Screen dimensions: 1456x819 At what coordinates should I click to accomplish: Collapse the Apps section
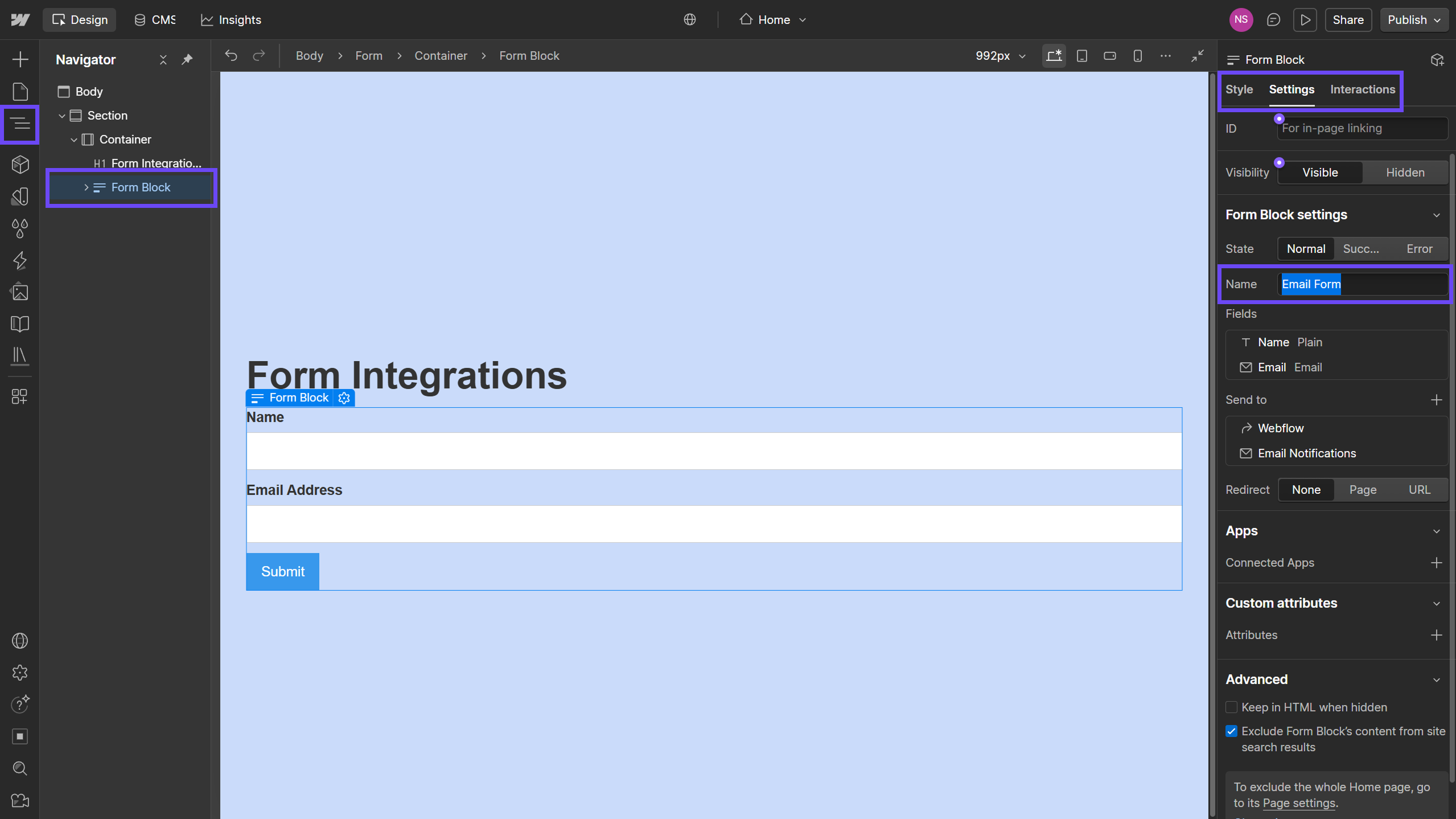tap(1436, 531)
